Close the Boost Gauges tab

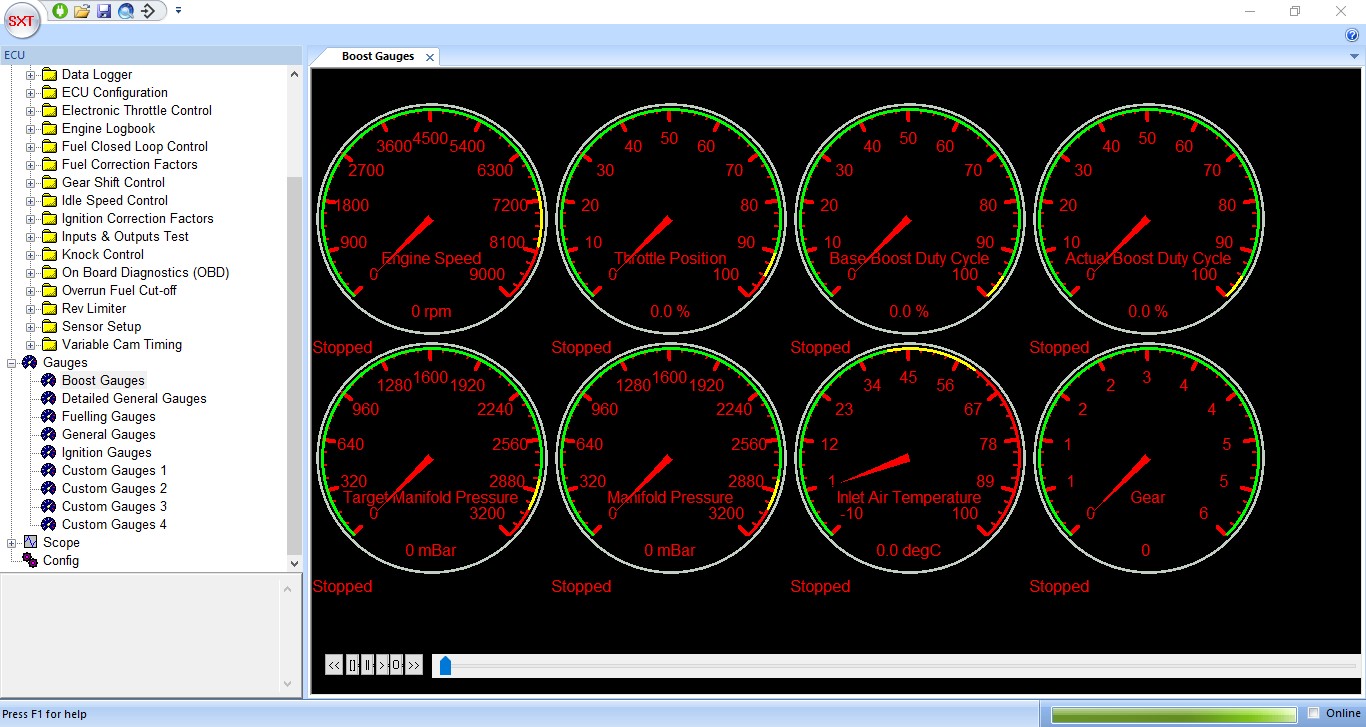pos(430,58)
